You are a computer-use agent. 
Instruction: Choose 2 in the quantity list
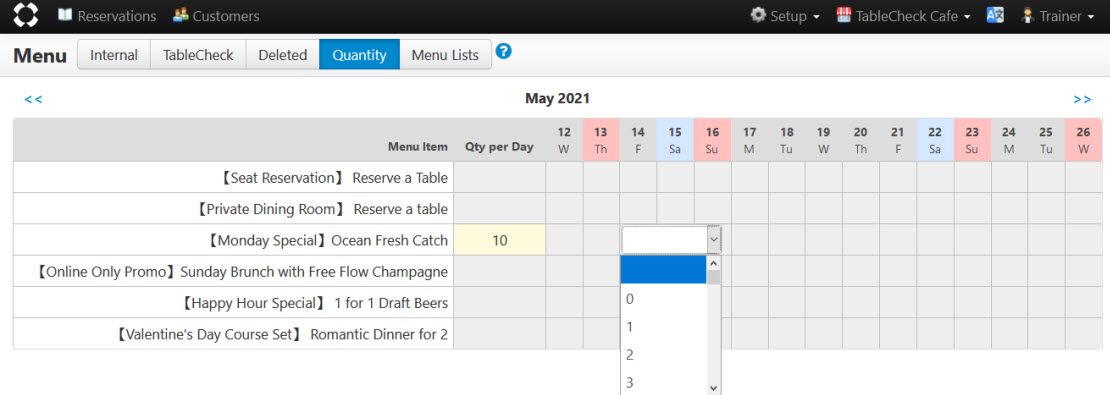pyautogui.click(x=663, y=355)
